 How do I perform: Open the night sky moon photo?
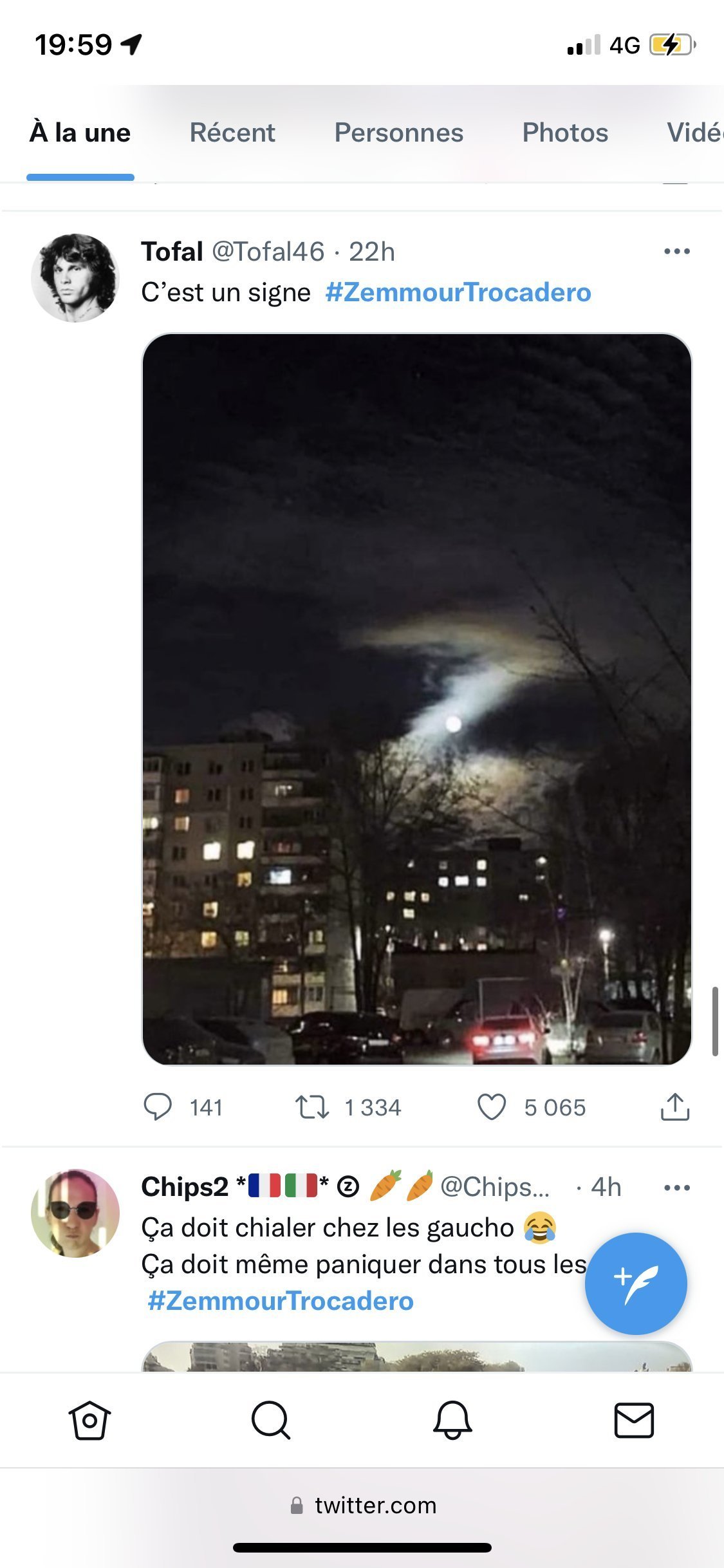point(417,698)
